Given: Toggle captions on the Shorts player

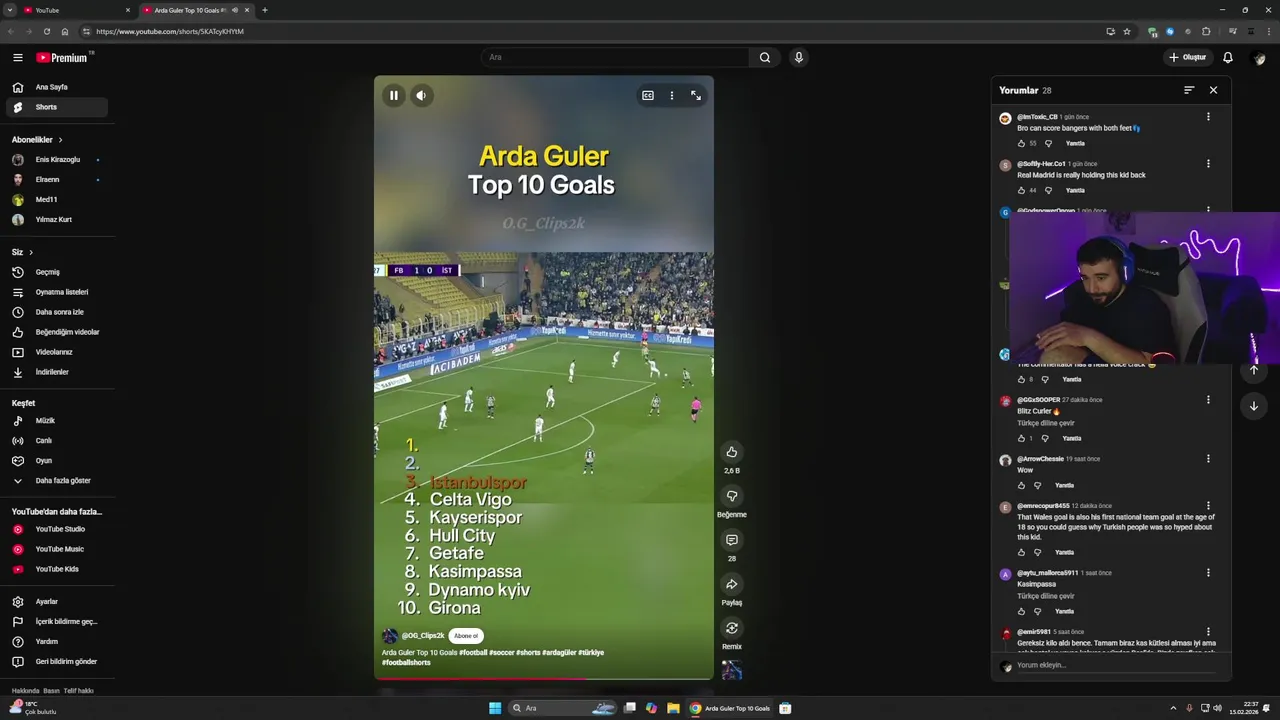Looking at the screenshot, I should [x=648, y=96].
